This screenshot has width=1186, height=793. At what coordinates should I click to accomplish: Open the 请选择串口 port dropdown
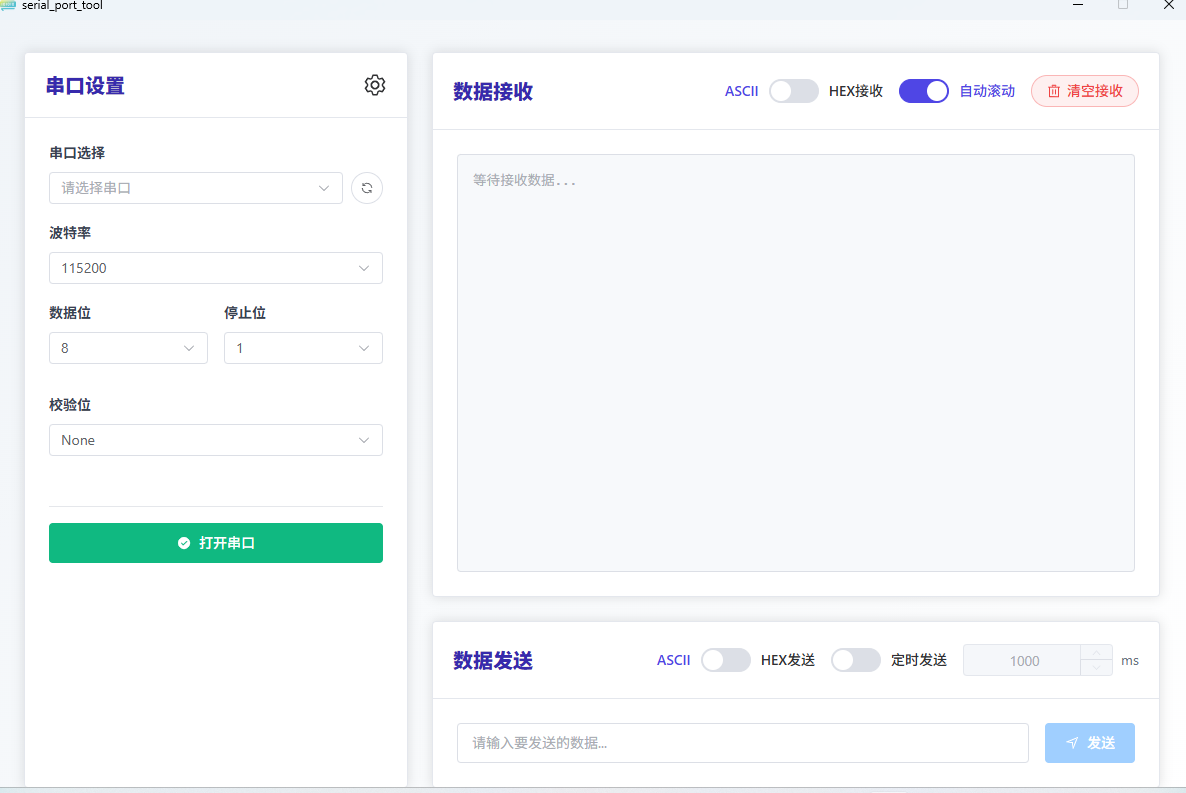pos(195,188)
